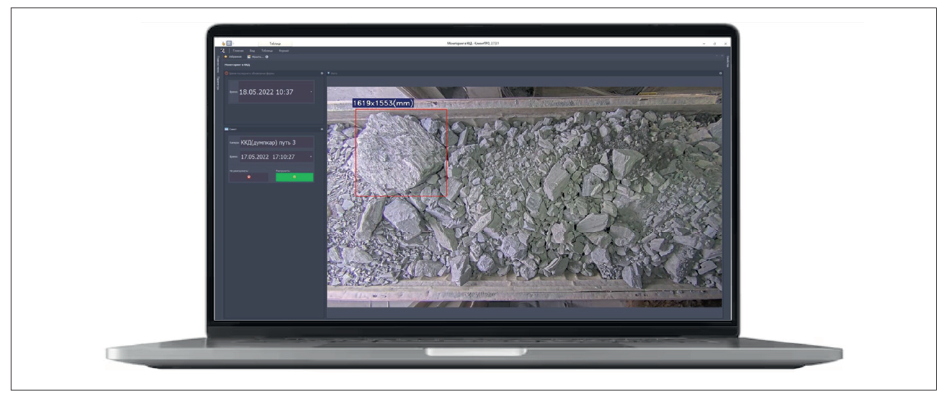This screenshot has height=398, width=948.
Task: Click the 'ККД(думпкар) путь 3' field
Action: pyautogui.click(x=276, y=143)
